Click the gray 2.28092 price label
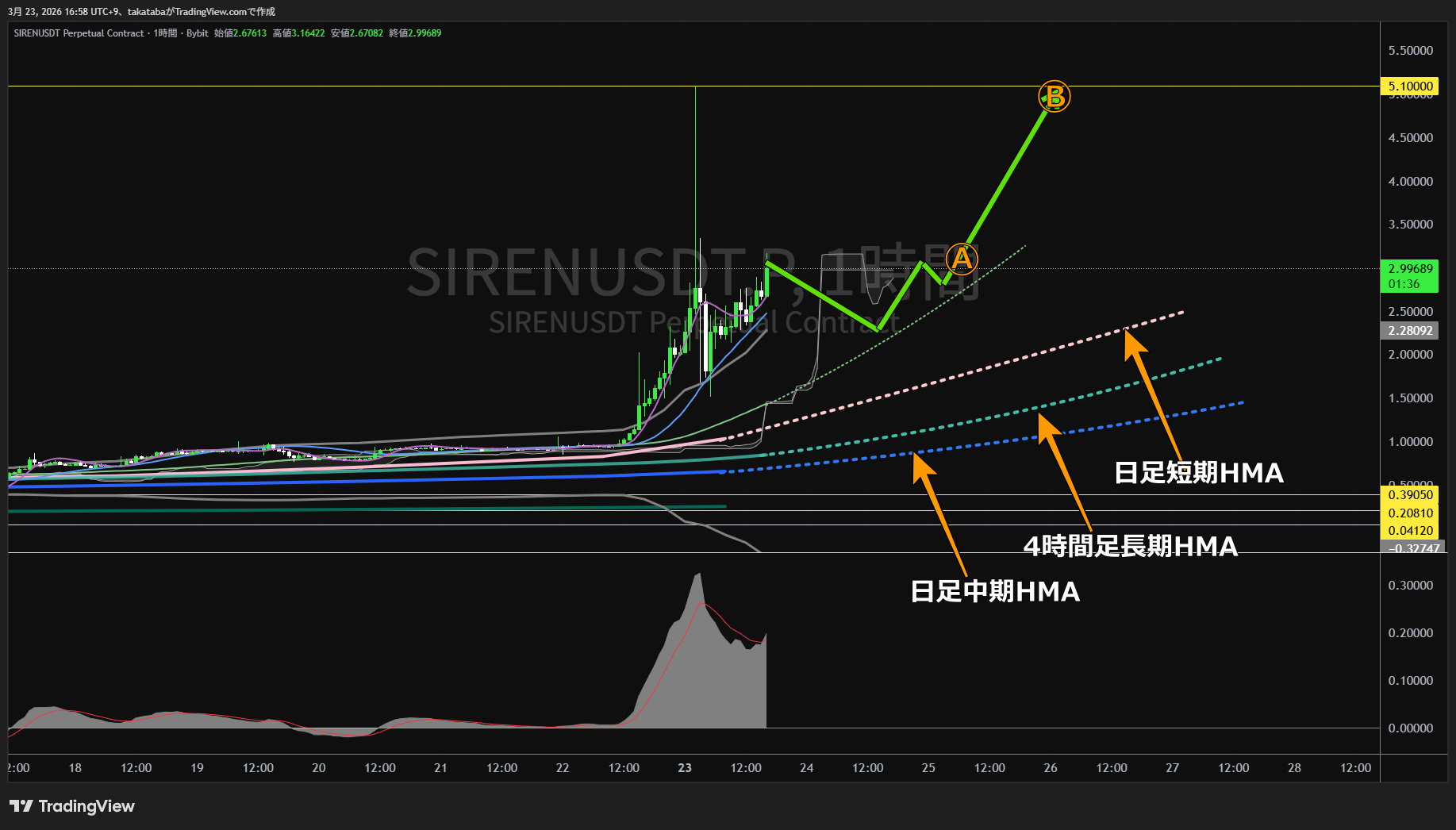The width and height of the screenshot is (1456, 830). pyautogui.click(x=1410, y=331)
